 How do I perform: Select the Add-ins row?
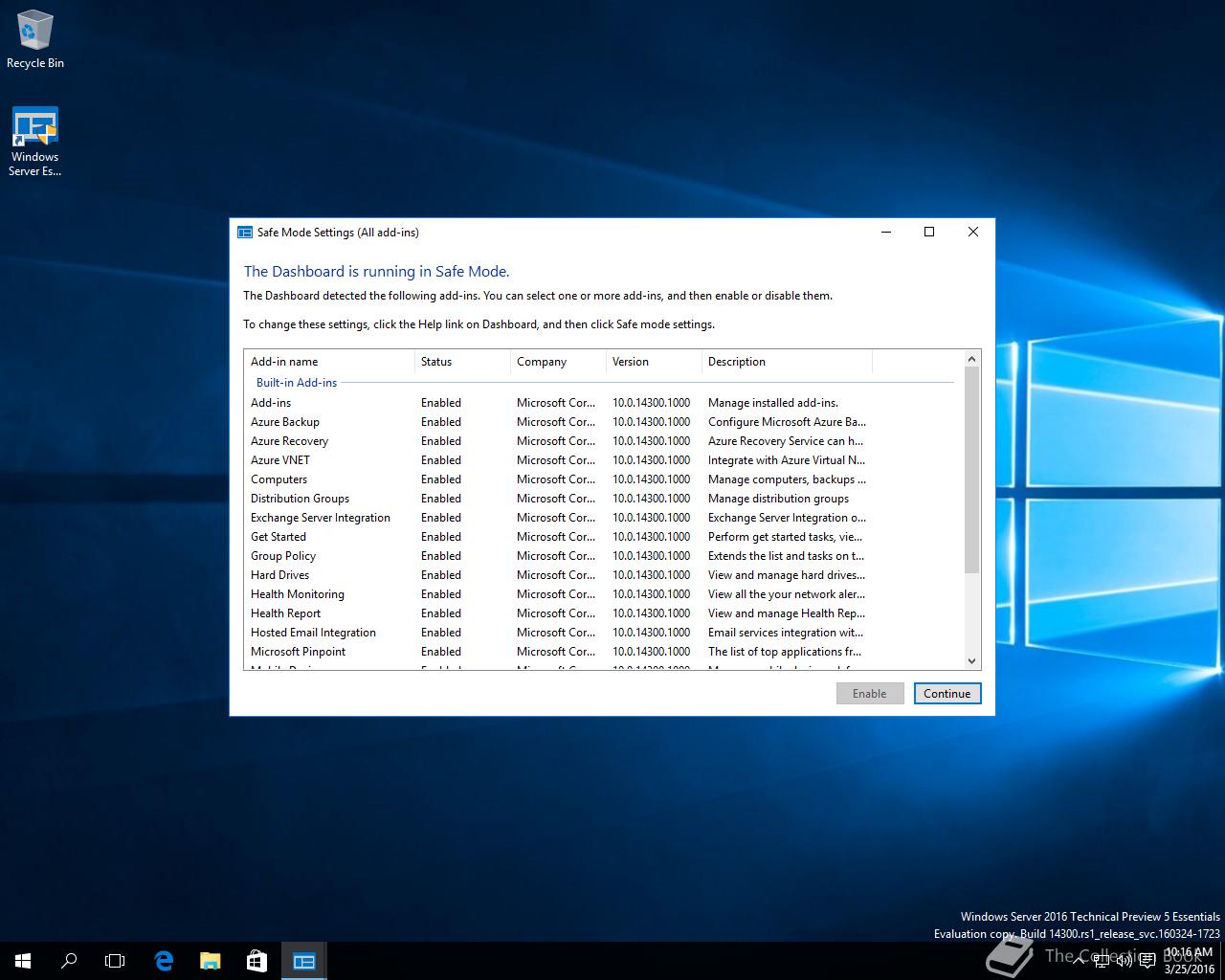(558, 403)
